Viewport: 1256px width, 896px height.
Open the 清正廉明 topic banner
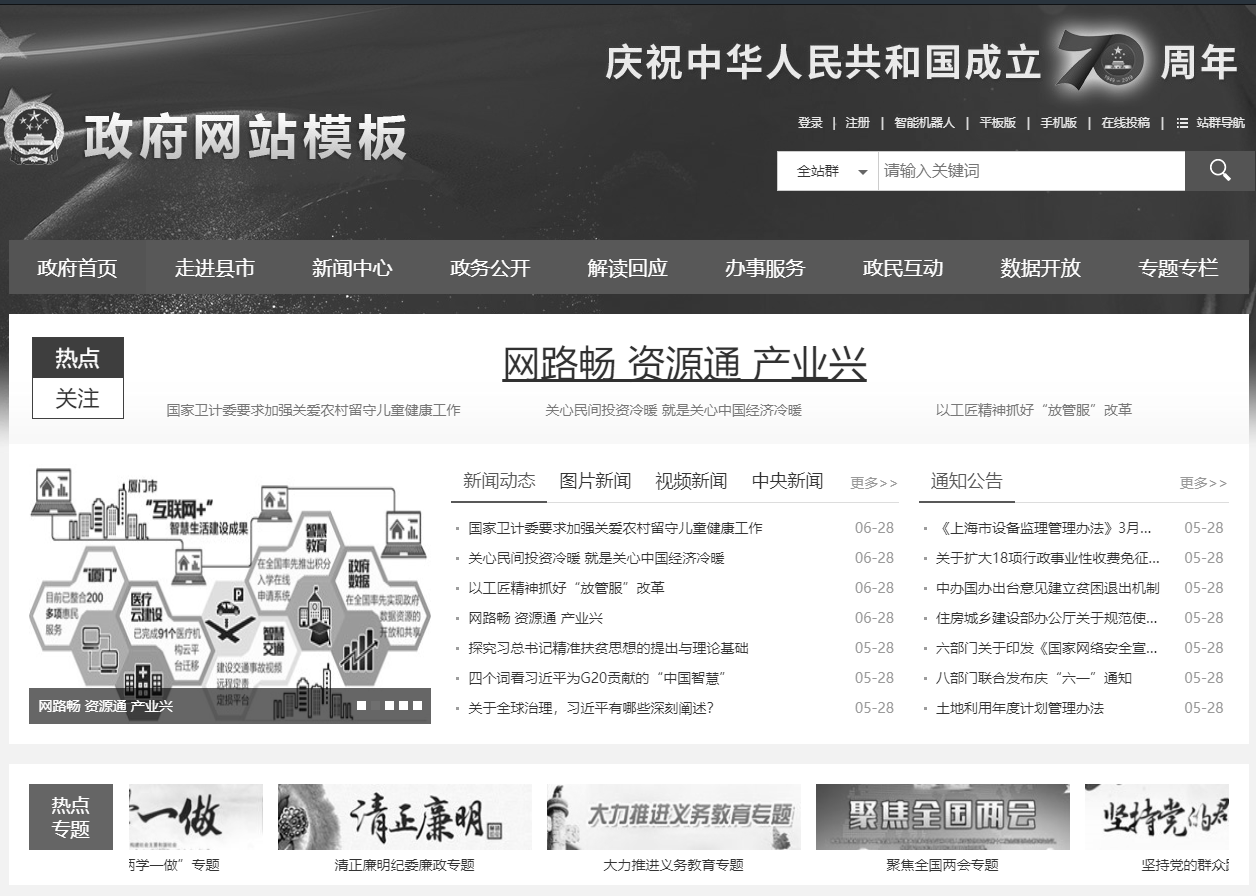[x=404, y=817]
